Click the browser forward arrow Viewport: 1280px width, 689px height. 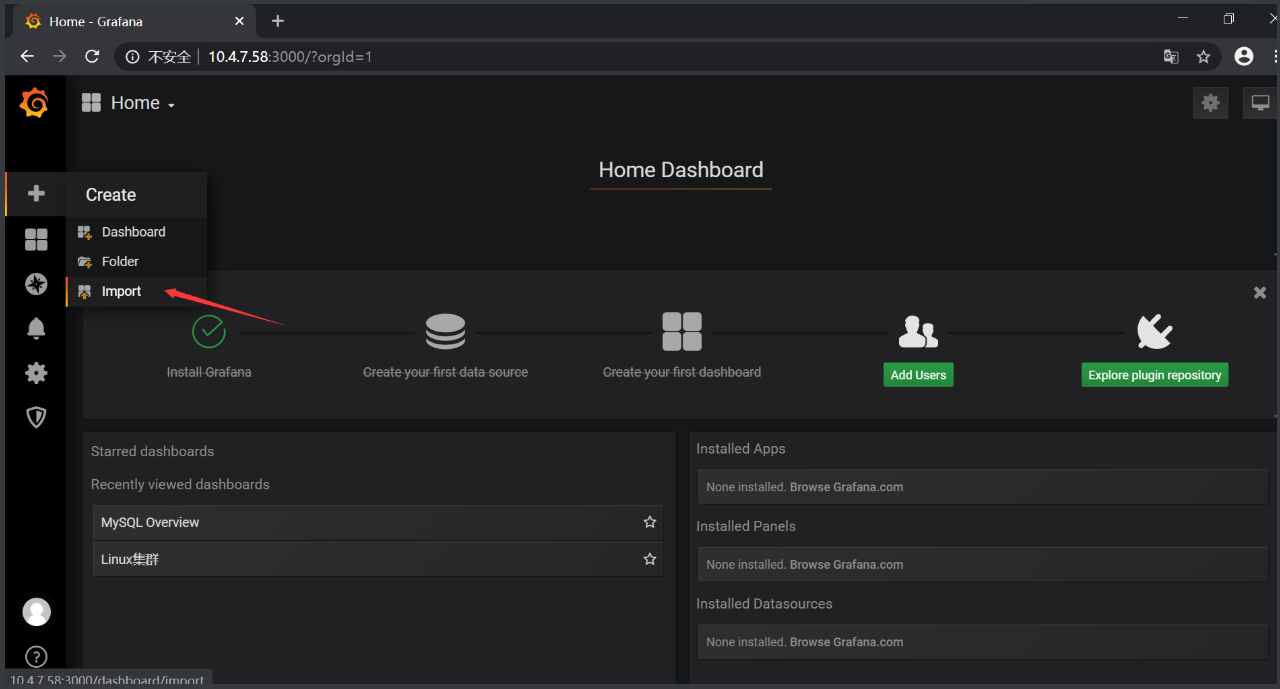coord(60,57)
